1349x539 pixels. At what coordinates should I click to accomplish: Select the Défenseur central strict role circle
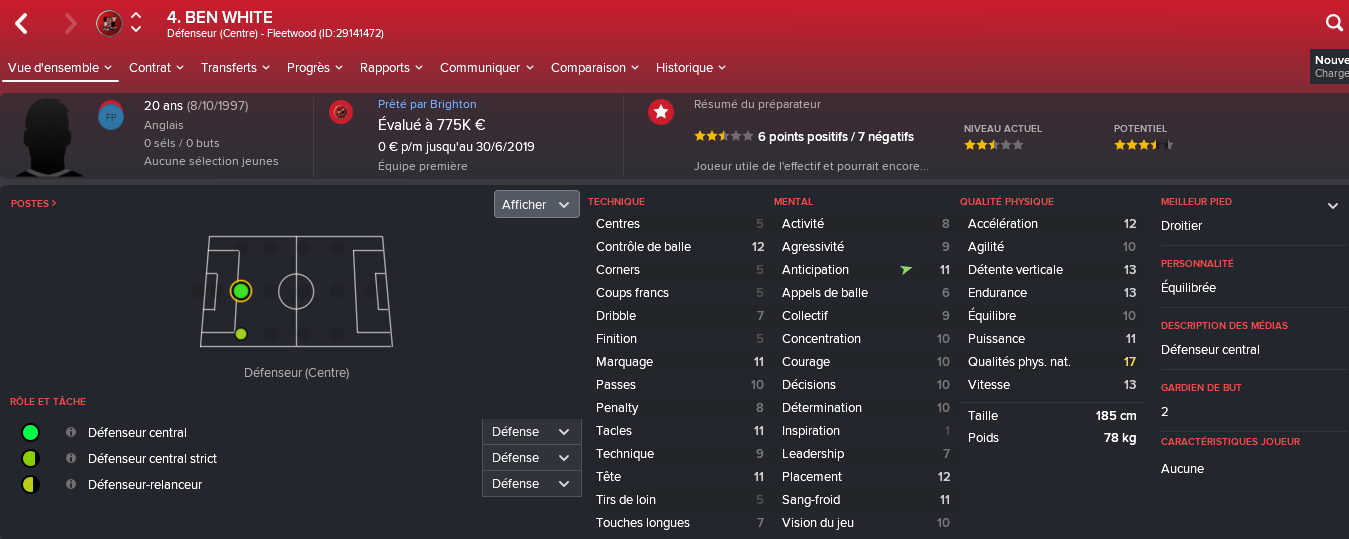(x=30, y=458)
